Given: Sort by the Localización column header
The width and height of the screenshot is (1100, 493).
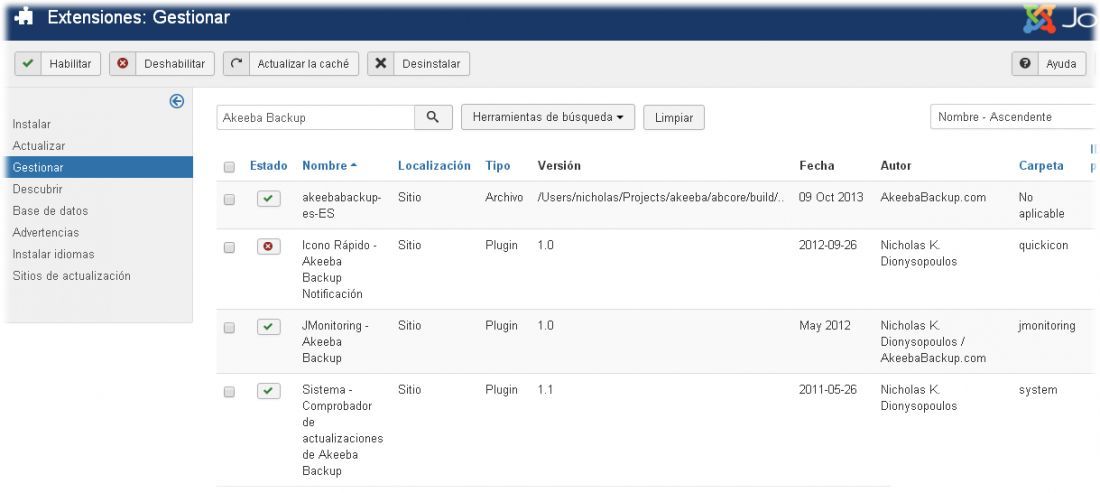Looking at the screenshot, I should 434,166.
